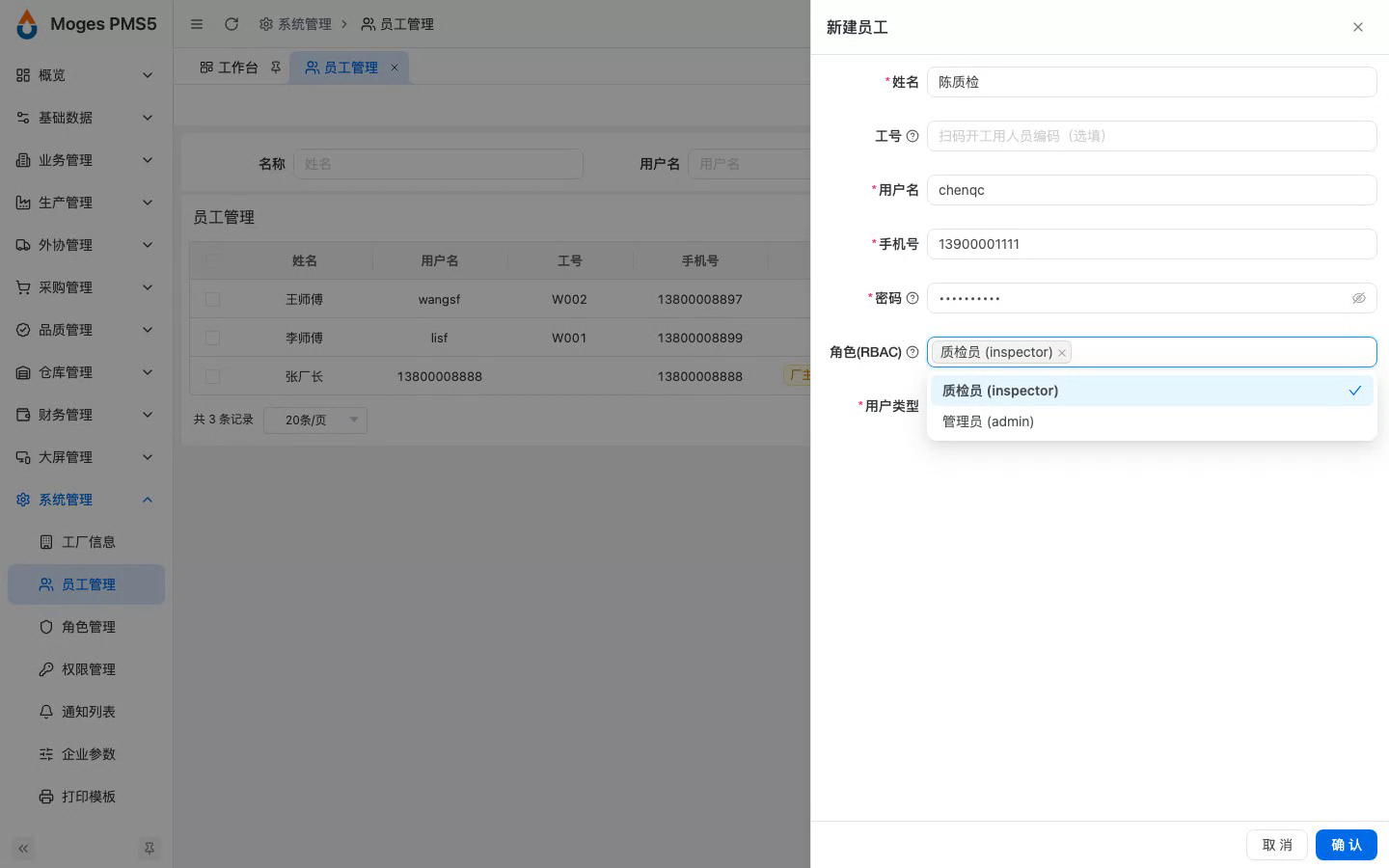The image size is (1389, 868).
Task: Close the 员工管理 tab with its x icon
Action: 395,68
